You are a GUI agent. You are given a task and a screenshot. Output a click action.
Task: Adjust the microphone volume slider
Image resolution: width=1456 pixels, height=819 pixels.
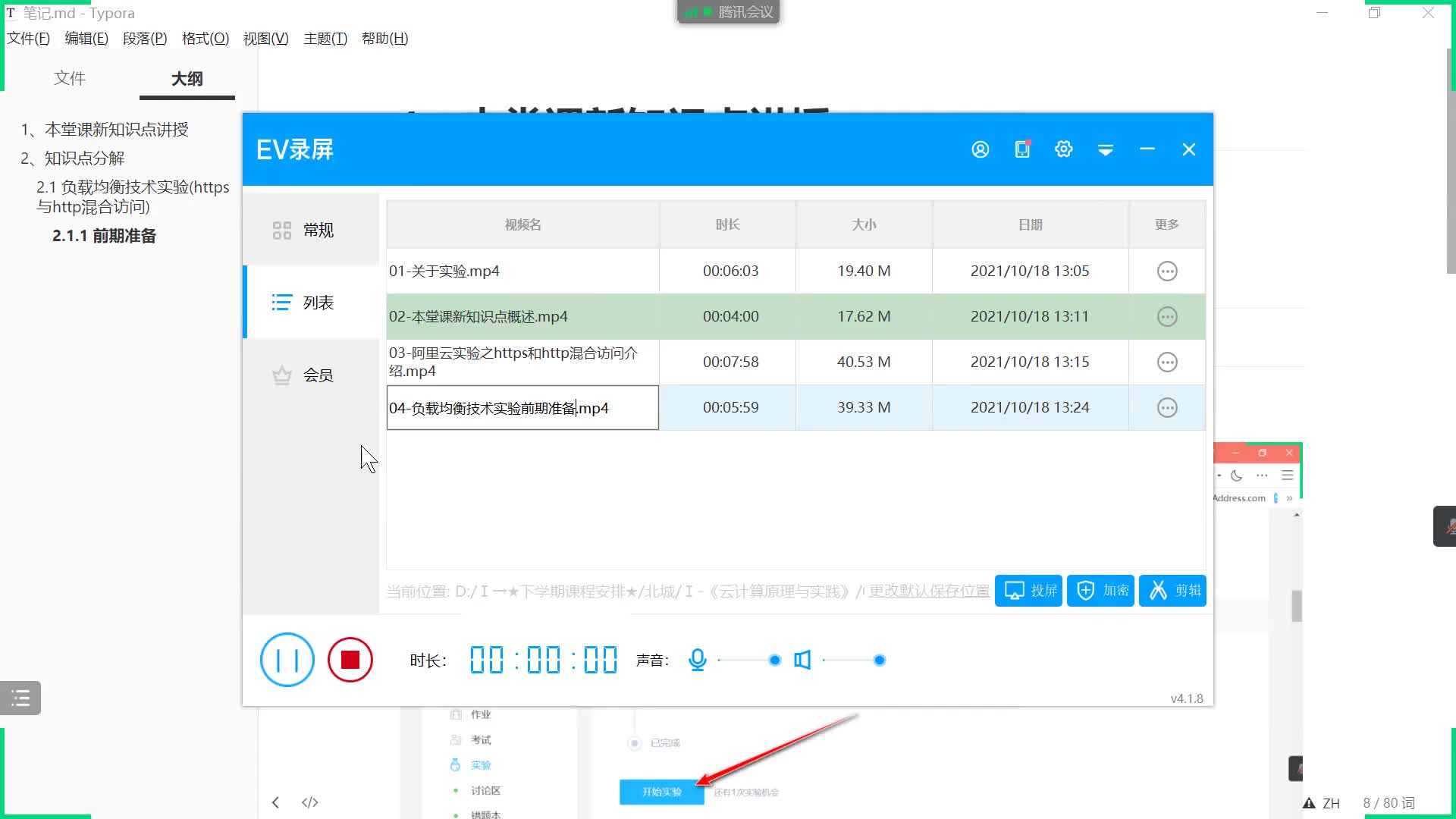748,661
